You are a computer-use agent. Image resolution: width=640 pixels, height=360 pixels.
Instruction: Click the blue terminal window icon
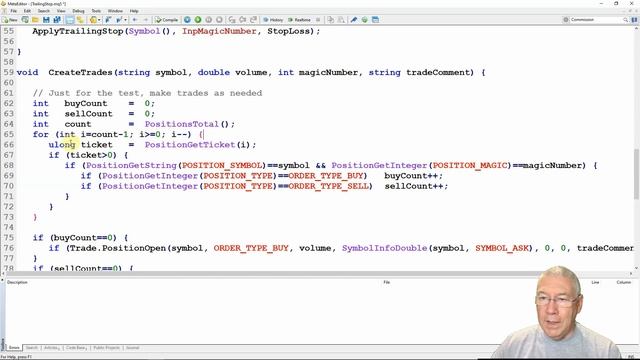click(x=375, y=20)
